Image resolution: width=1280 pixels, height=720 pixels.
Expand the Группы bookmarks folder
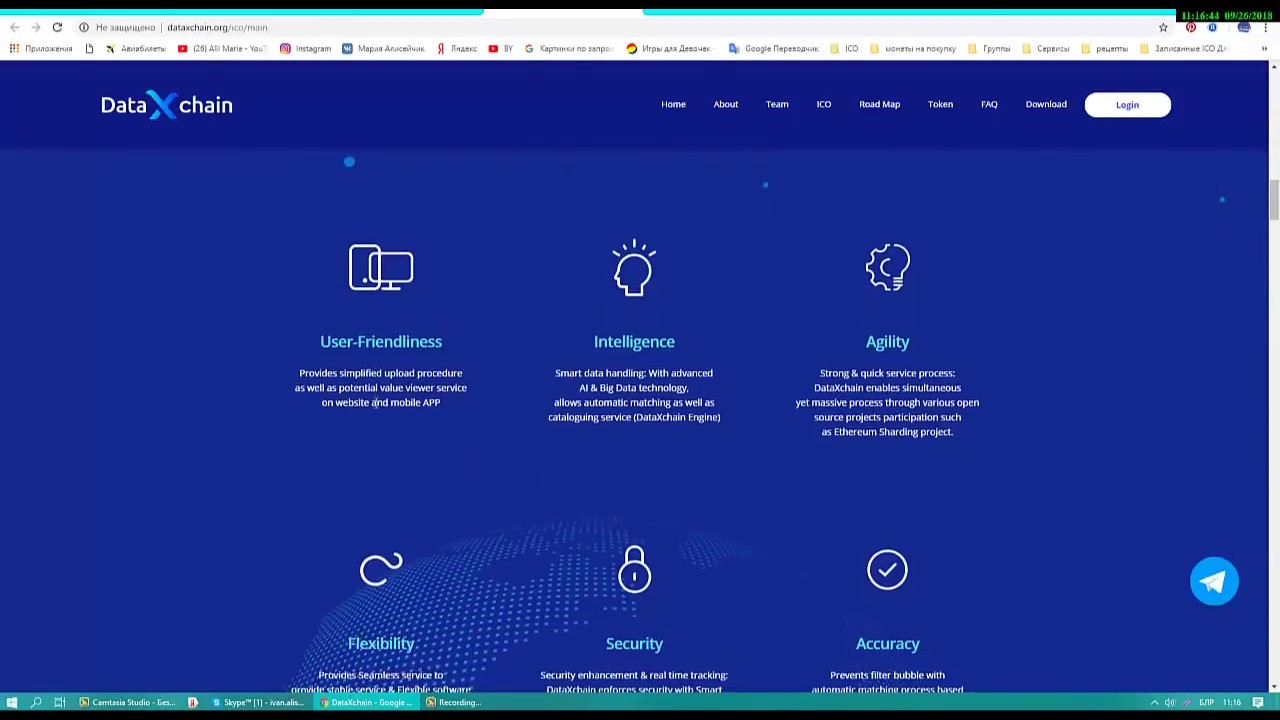pos(989,48)
